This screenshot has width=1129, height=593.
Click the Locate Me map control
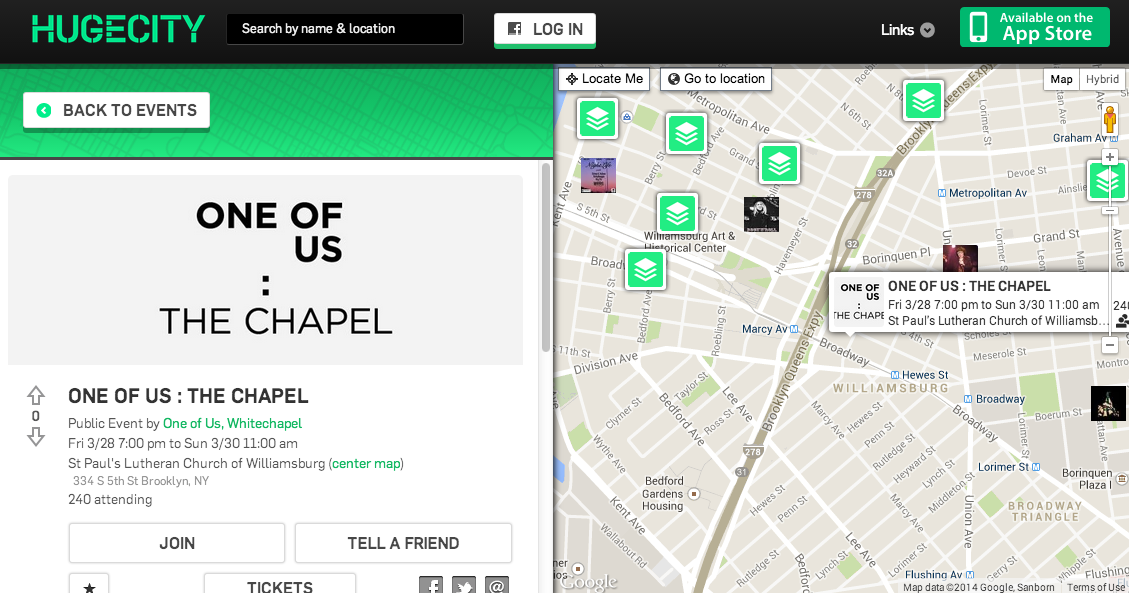(x=604, y=79)
